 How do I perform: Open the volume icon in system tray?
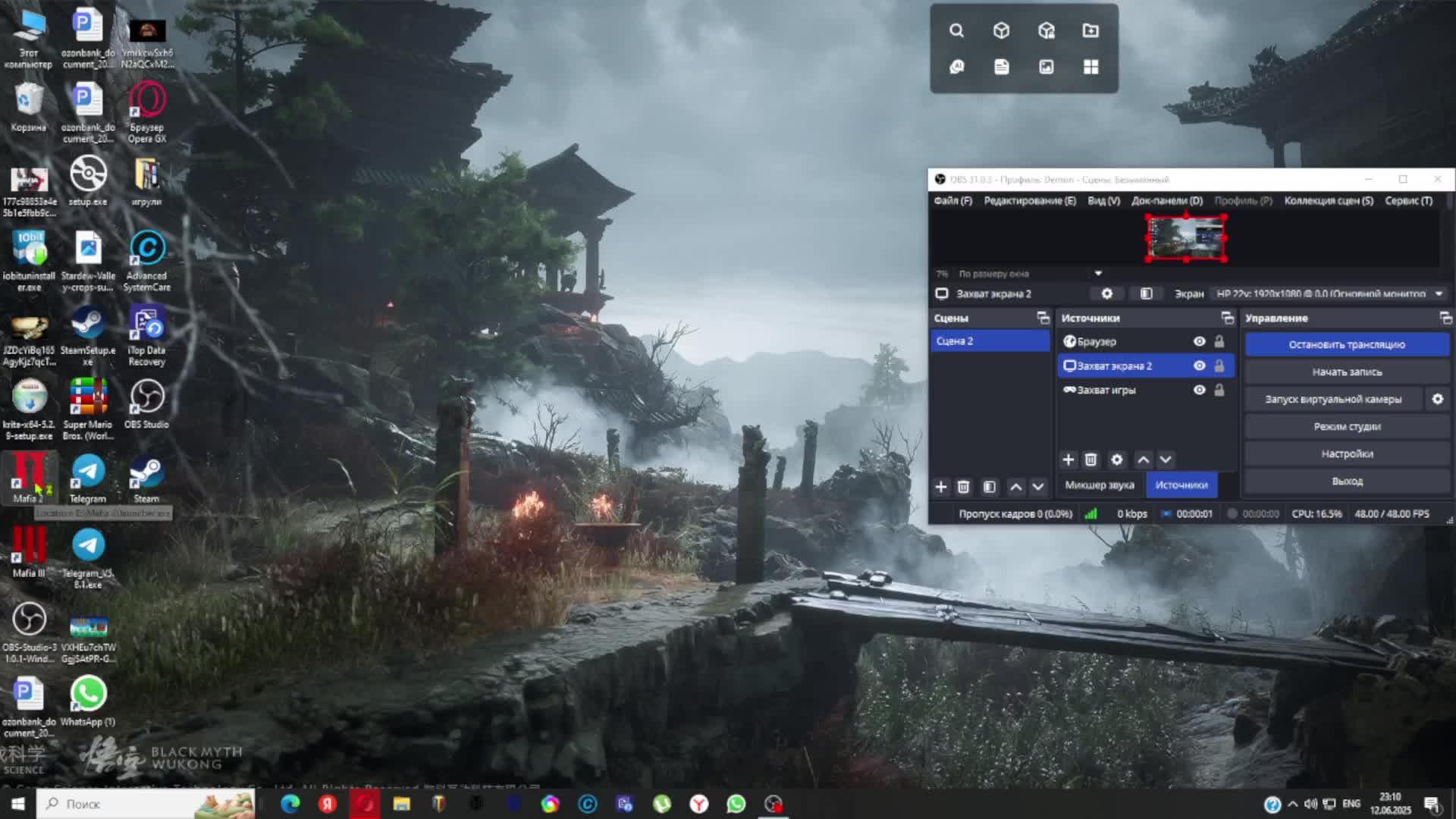tap(1310, 804)
